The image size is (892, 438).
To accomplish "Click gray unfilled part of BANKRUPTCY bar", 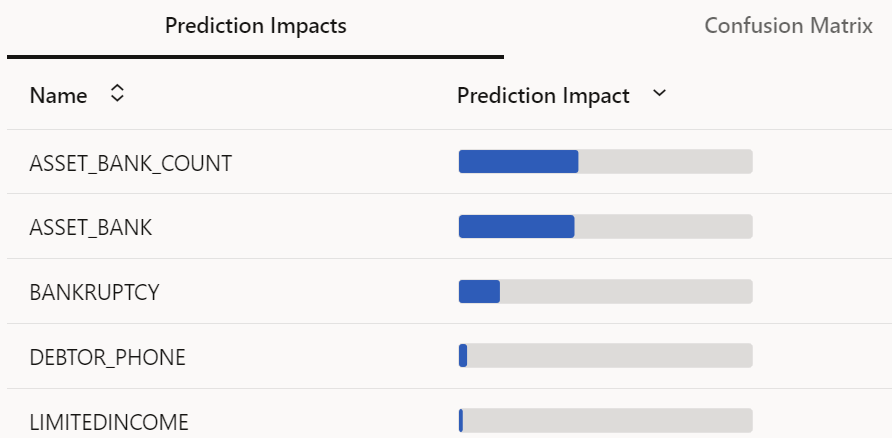I will click(x=625, y=291).
